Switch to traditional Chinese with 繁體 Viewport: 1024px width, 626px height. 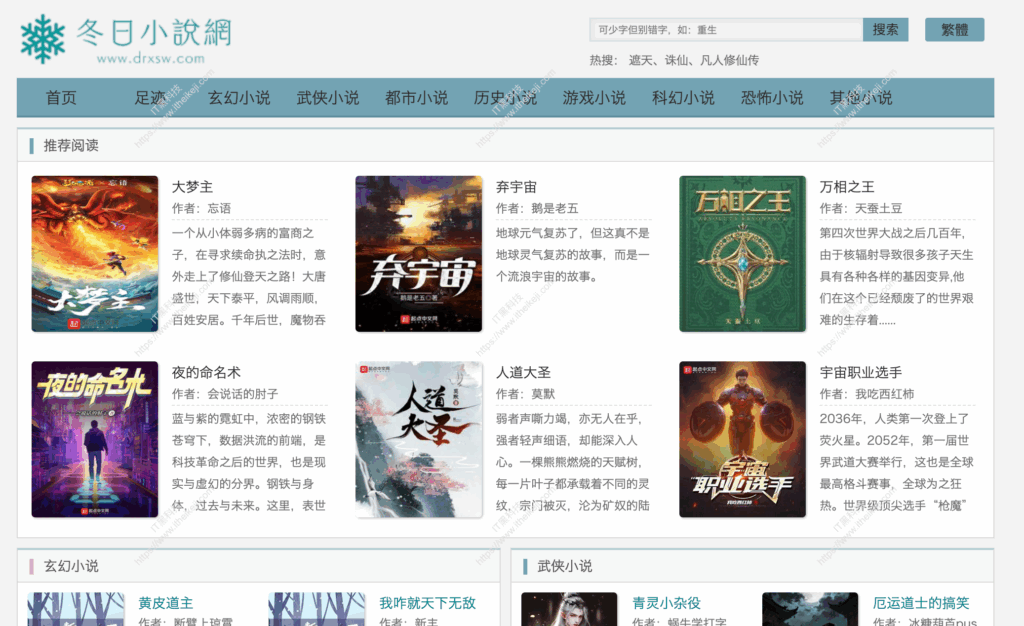tap(954, 30)
